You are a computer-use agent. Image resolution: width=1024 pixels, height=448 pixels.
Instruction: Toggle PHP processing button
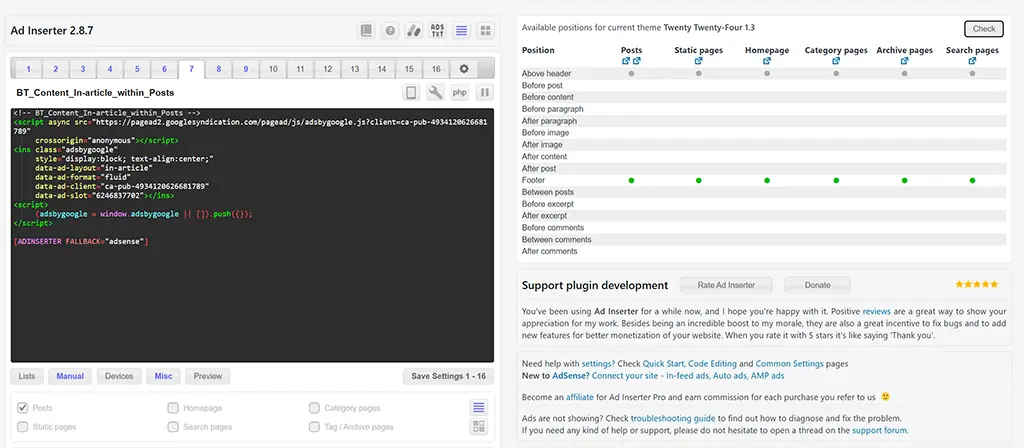pos(460,93)
